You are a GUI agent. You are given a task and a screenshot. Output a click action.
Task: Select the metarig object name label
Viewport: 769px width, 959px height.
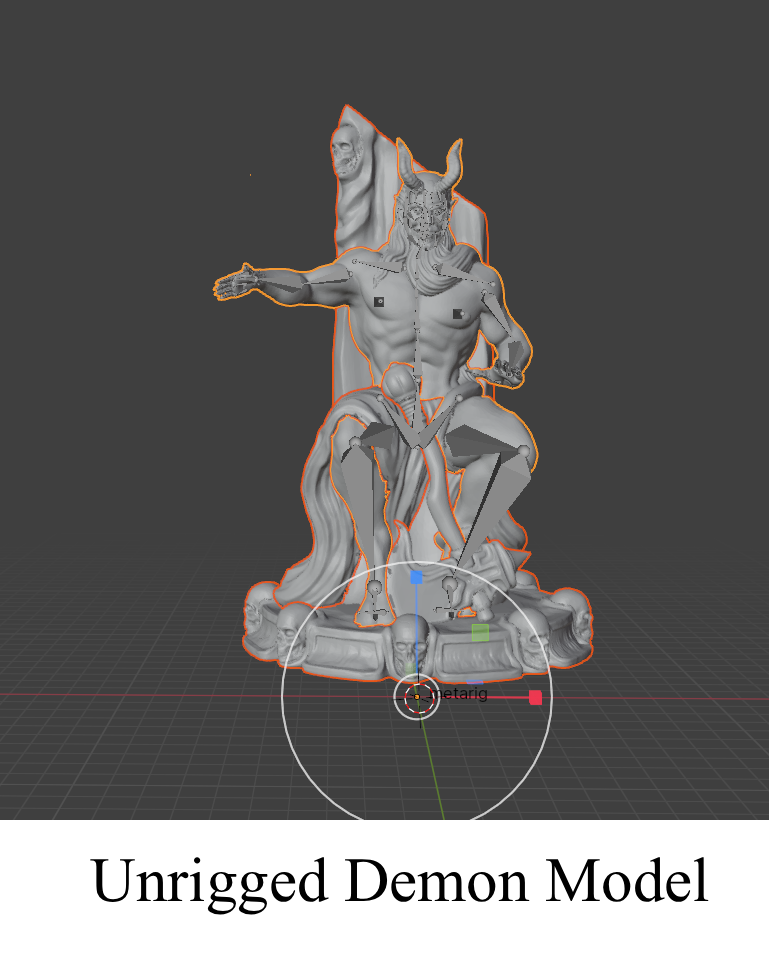point(459,693)
